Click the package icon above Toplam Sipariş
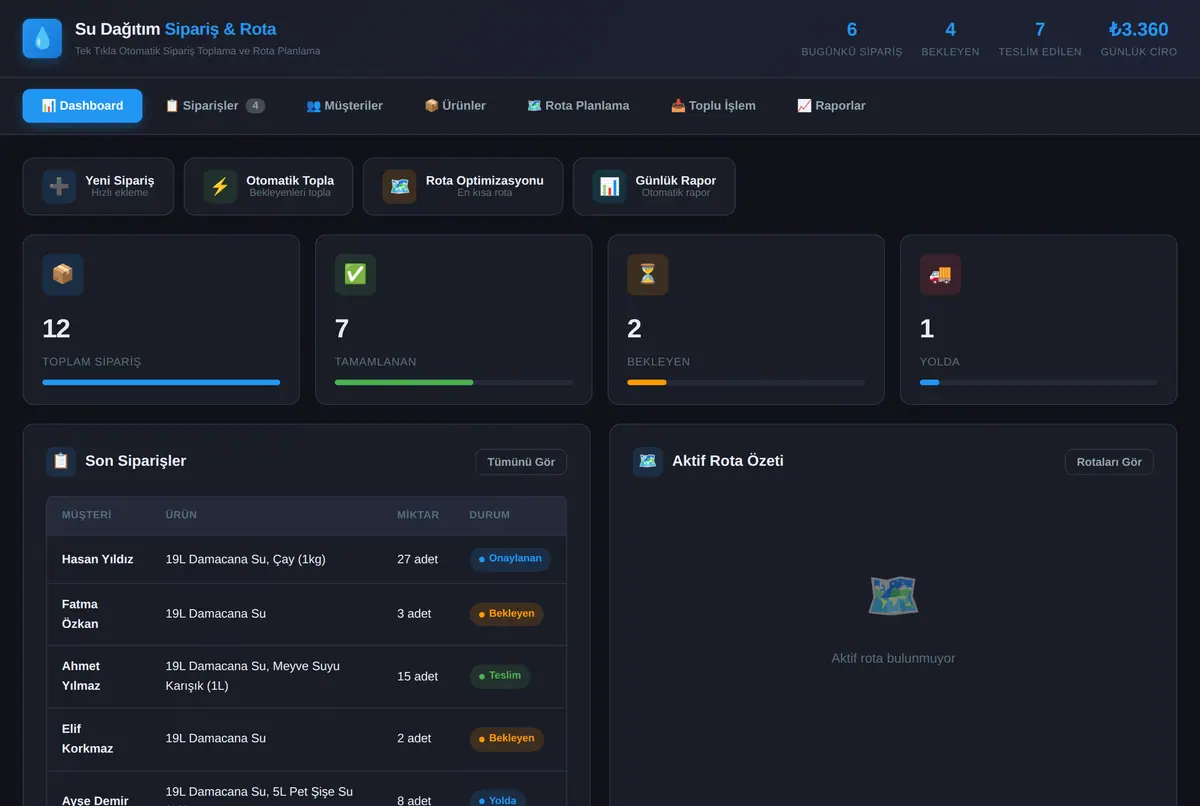Image resolution: width=1200 pixels, height=806 pixels. [x=63, y=274]
